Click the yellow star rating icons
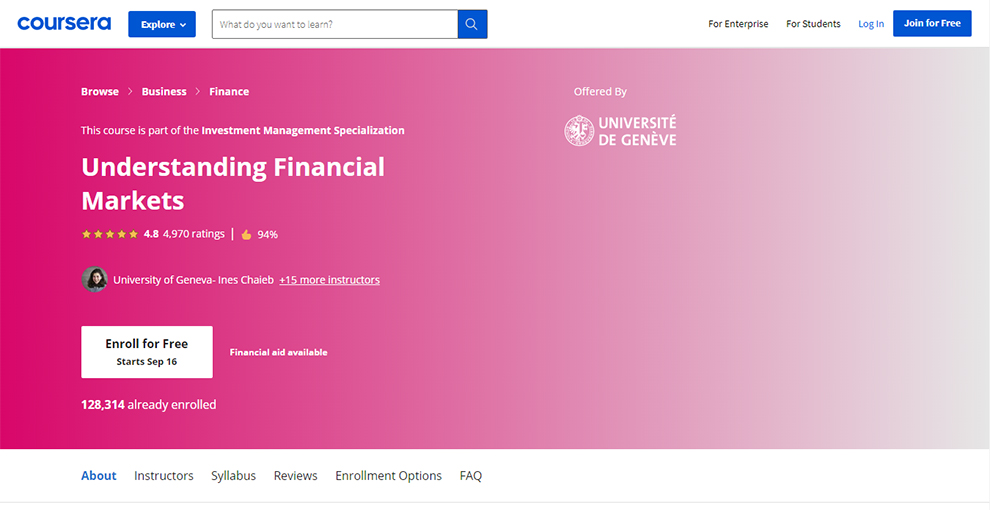990x510 pixels. tap(110, 234)
